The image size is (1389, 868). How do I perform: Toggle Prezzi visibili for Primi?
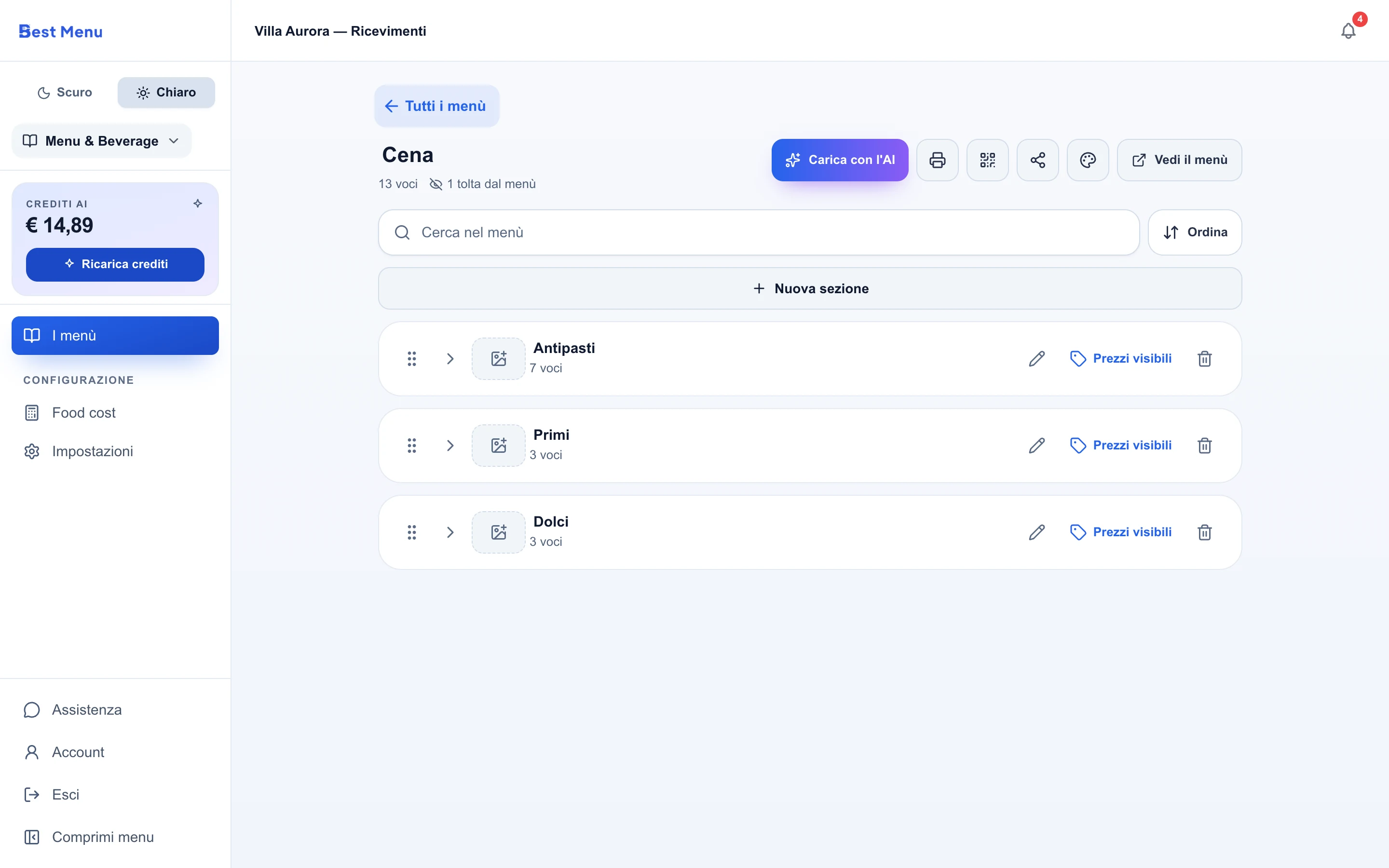point(1120,446)
